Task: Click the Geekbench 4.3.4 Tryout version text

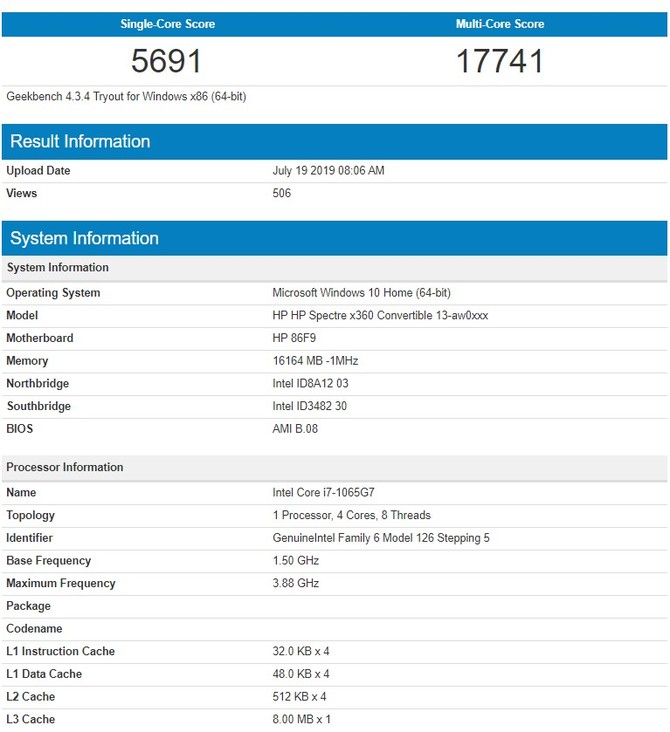Action: (x=126, y=97)
